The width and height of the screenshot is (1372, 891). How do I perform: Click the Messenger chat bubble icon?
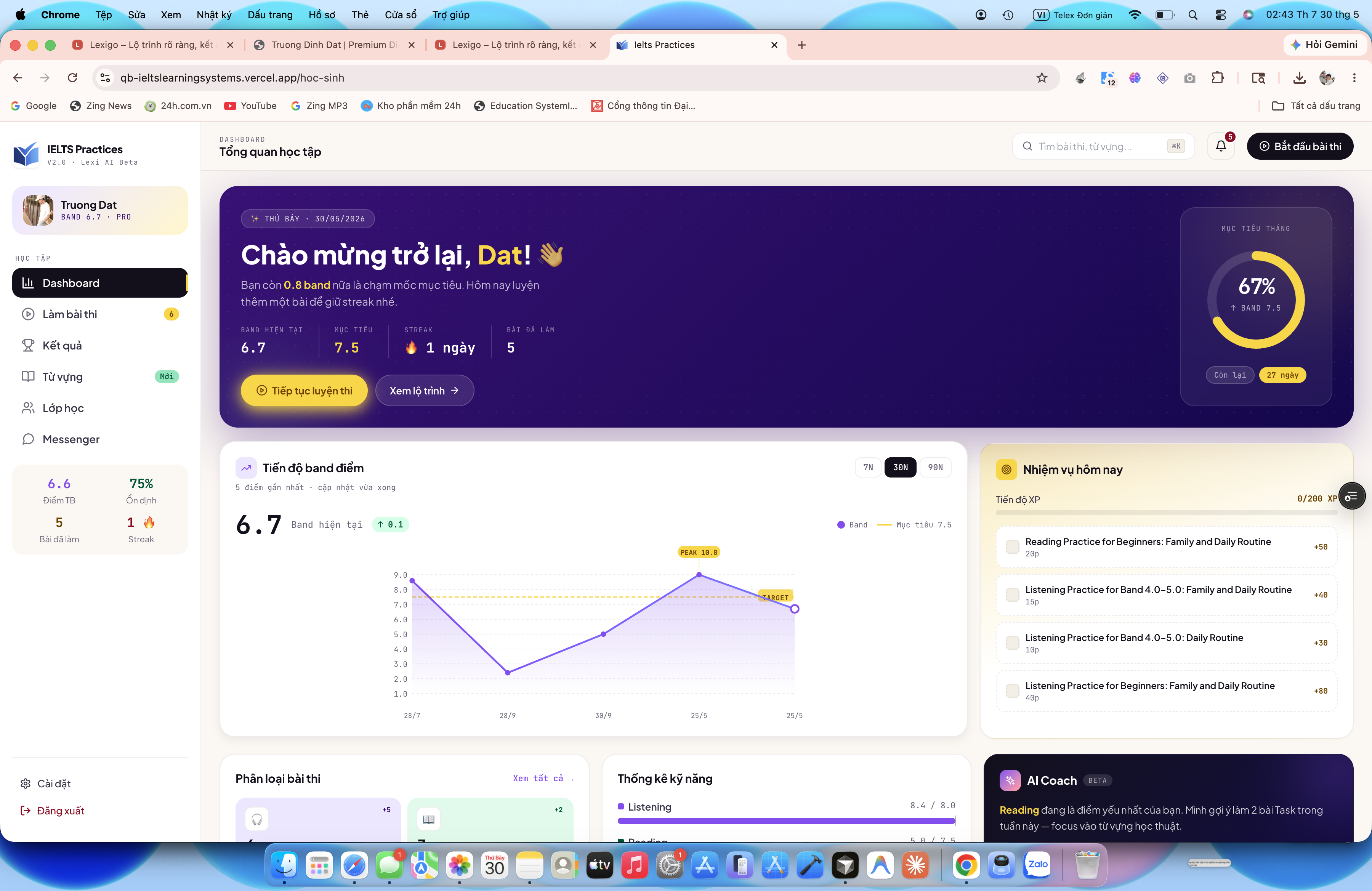(x=28, y=439)
